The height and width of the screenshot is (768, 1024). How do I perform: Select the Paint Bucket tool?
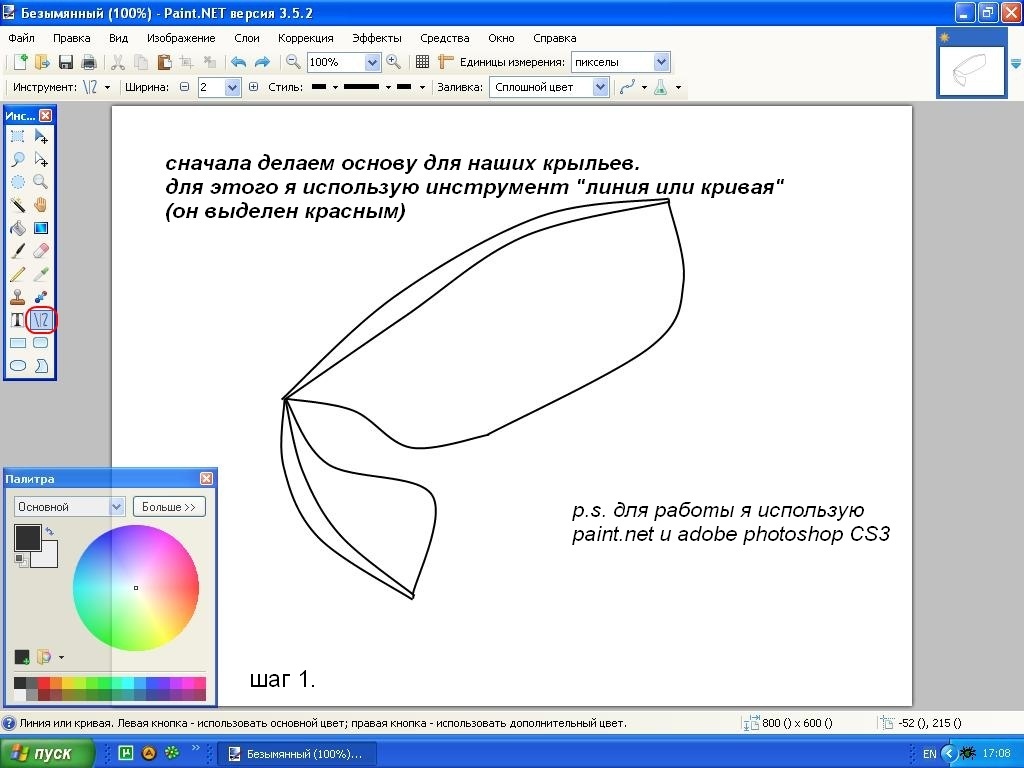point(17,227)
